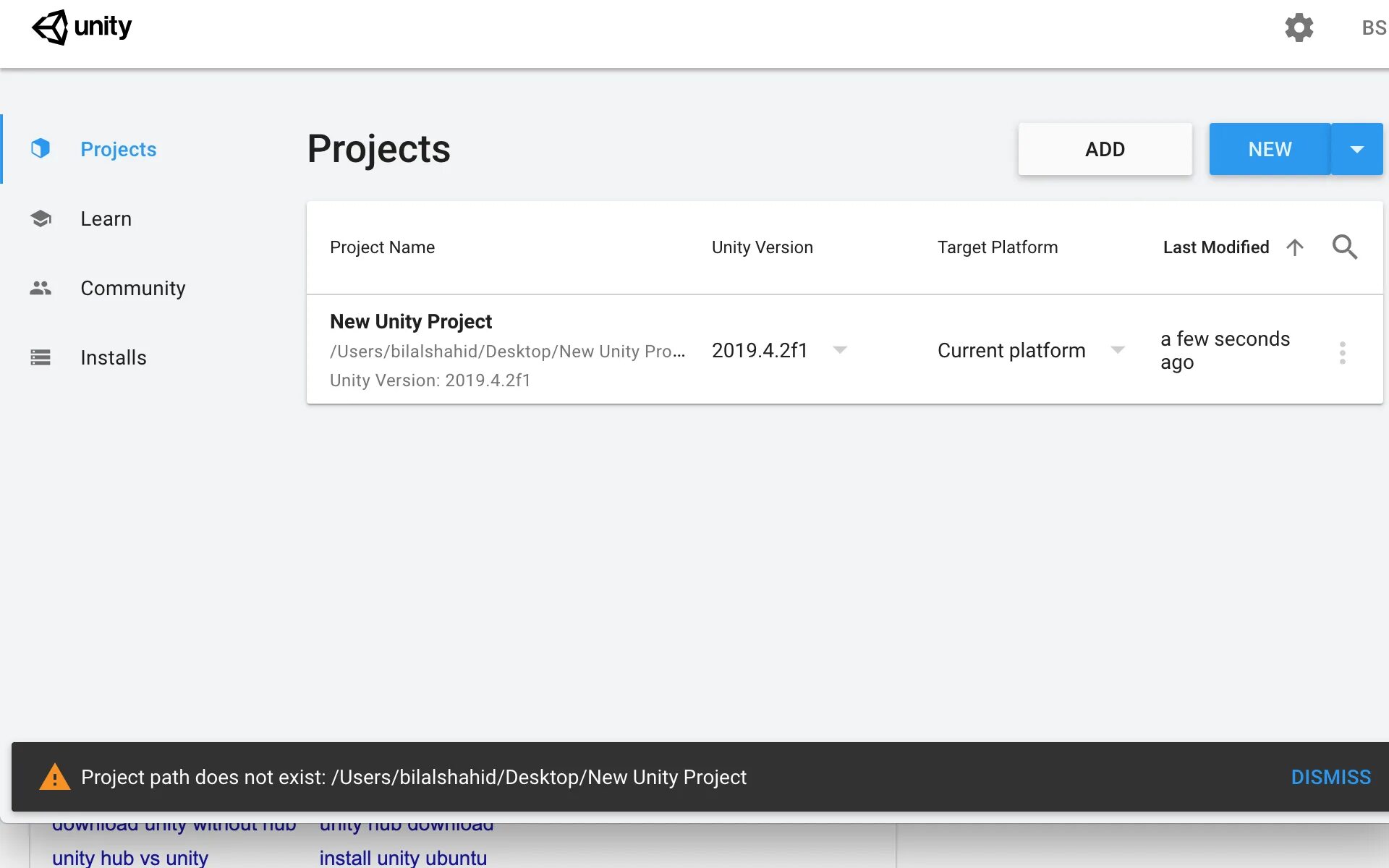Select Projects cube icon in sidebar
The height and width of the screenshot is (868, 1389).
click(x=41, y=148)
